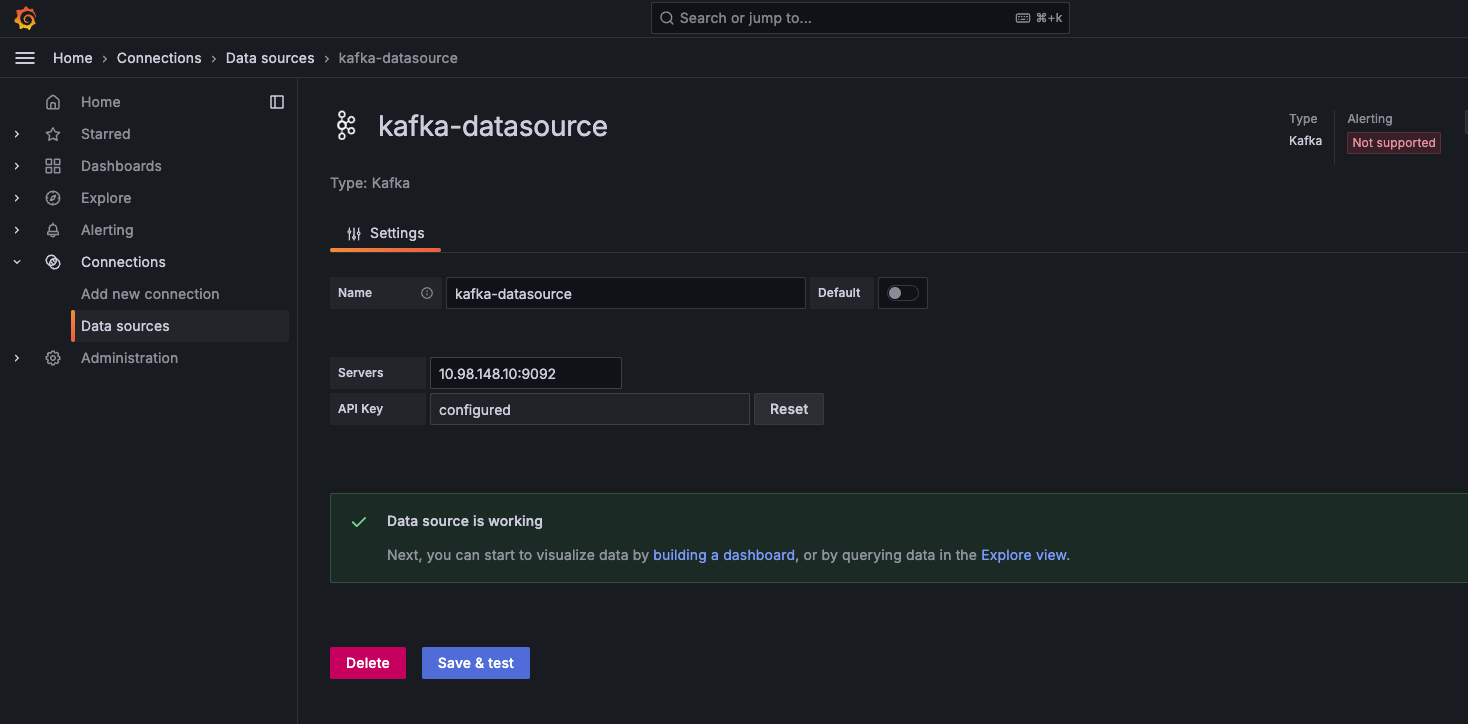
Task: Click the Data source is working message
Action: pyautogui.click(x=465, y=521)
